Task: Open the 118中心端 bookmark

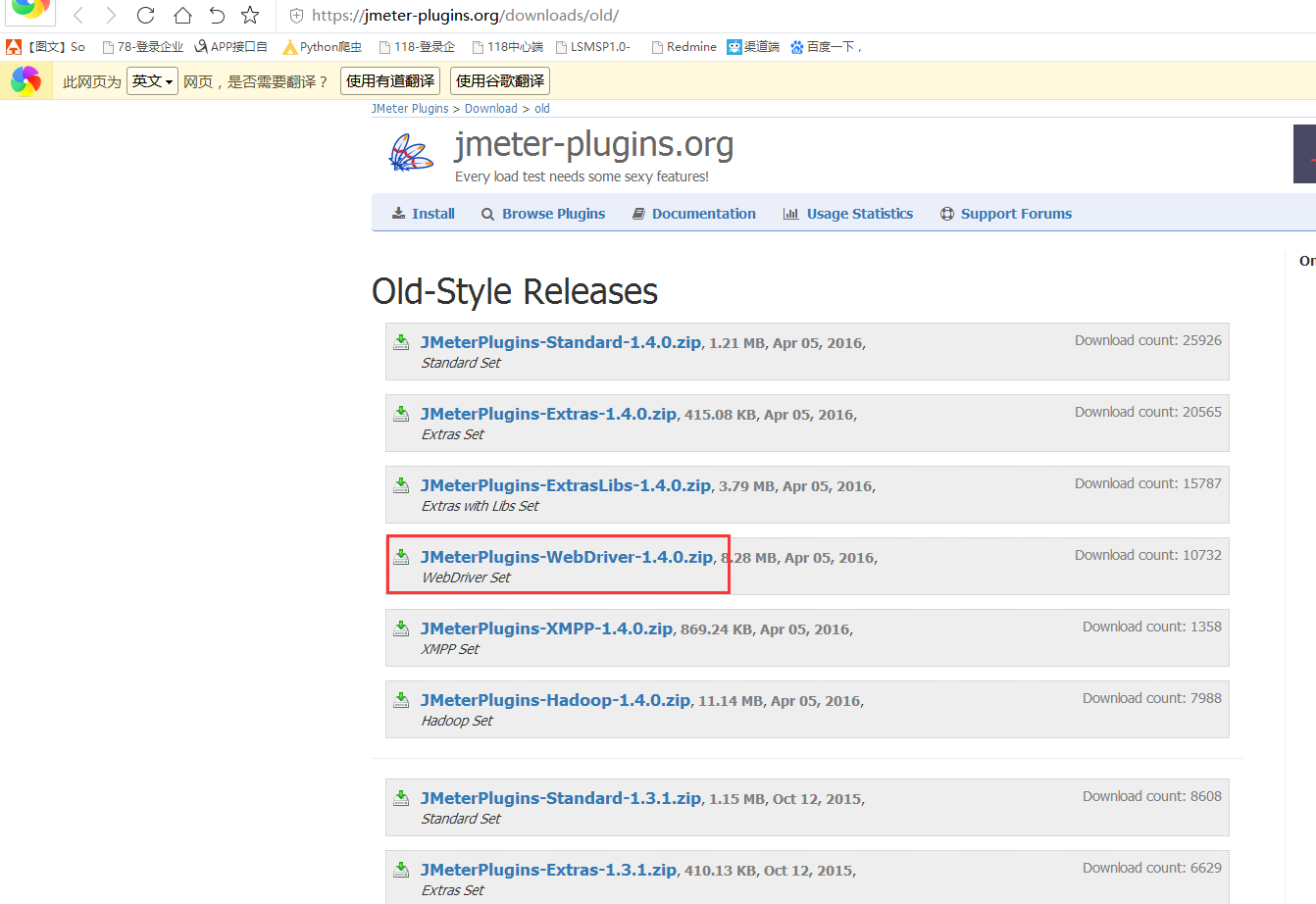Action: (x=507, y=47)
